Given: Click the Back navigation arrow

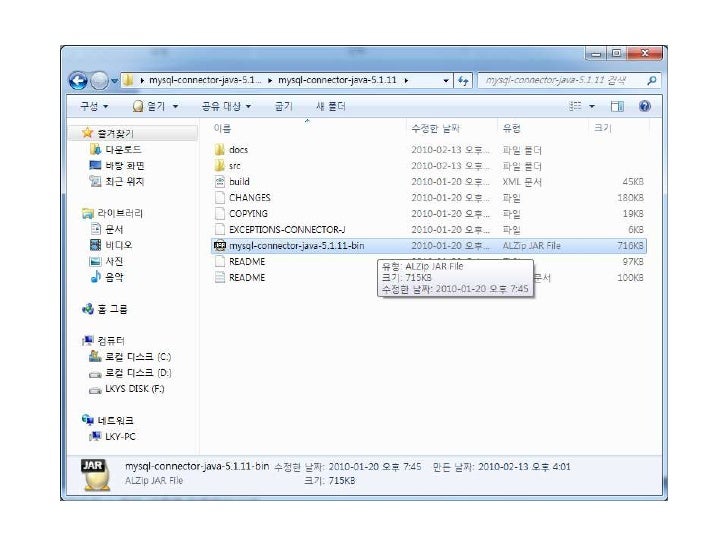Looking at the screenshot, I should tap(78, 81).
